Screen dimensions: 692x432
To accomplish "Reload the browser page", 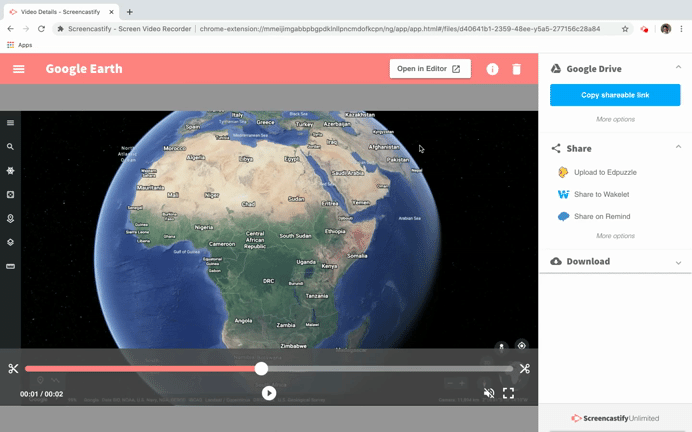I will coord(41,29).
